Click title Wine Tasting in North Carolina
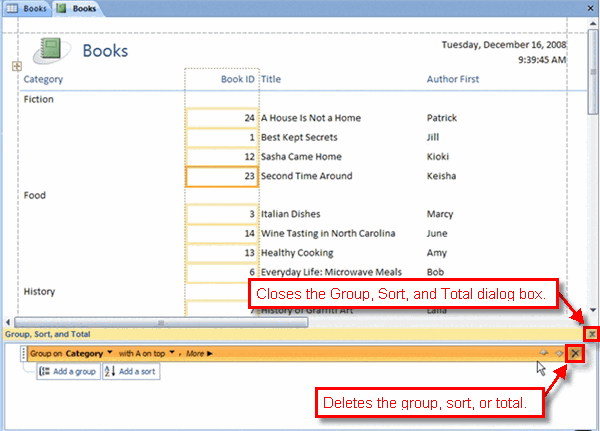The width and height of the screenshot is (600, 431). (328, 233)
